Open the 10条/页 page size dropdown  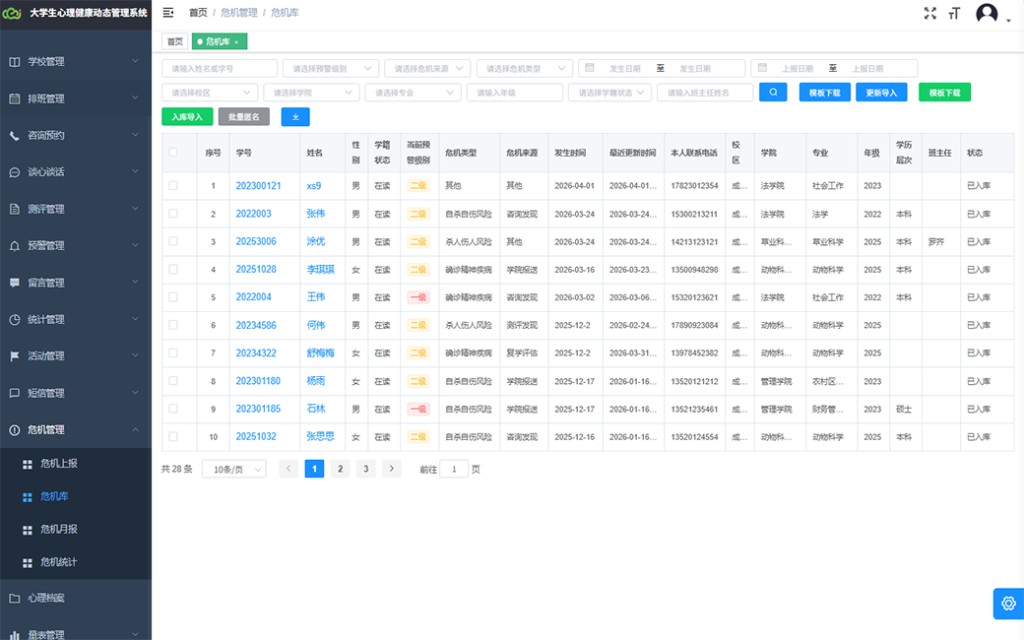pos(234,469)
